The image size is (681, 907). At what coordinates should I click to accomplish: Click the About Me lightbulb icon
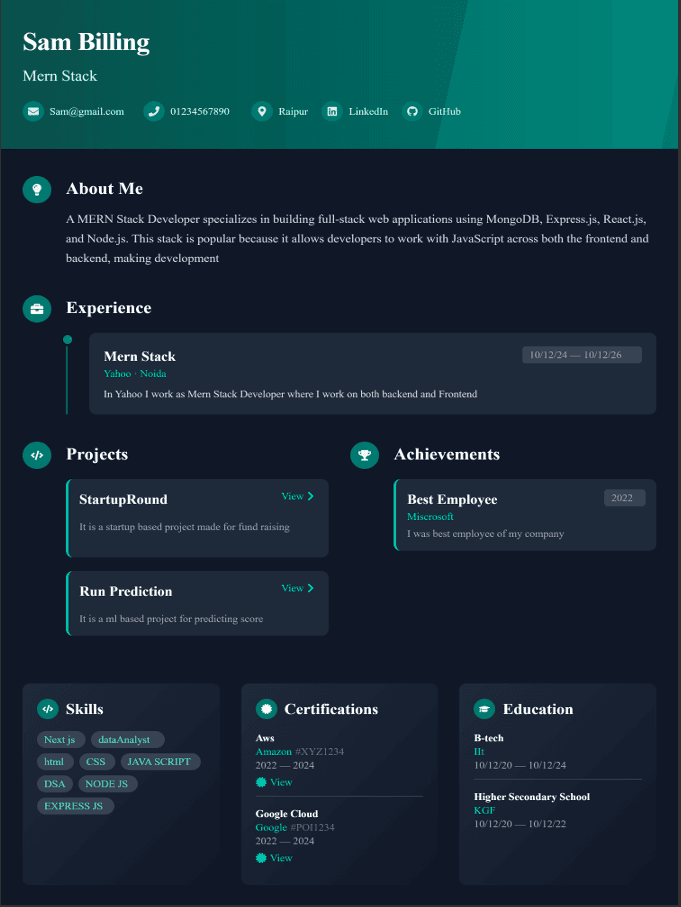point(37,189)
